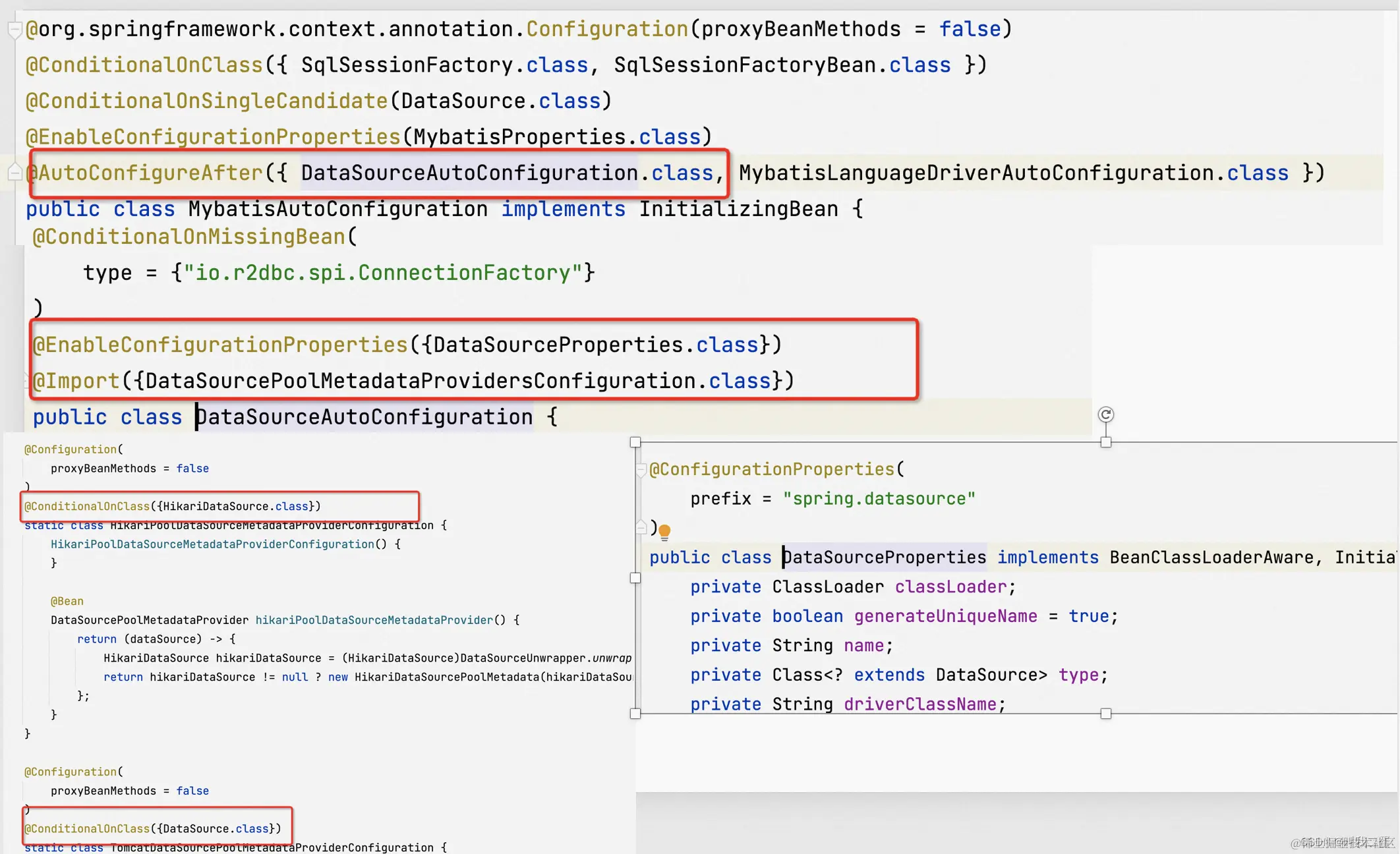Click the yellow lightbulb quick-fix icon
Viewport: 1400px width, 854px height.
pyautogui.click(x=664, y=531)
